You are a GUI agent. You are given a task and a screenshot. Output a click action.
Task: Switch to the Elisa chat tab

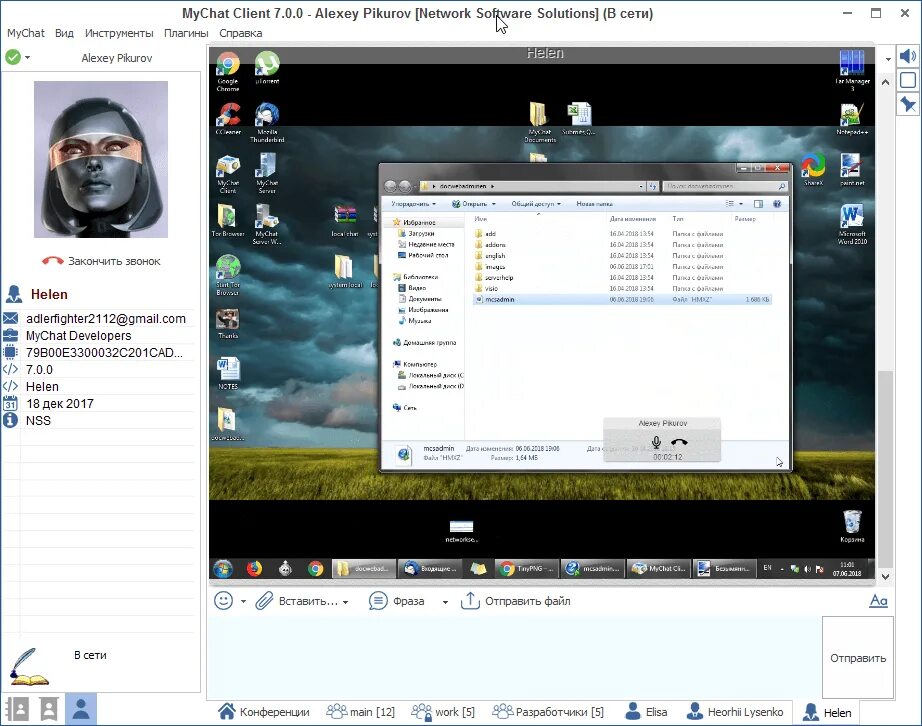646,712
